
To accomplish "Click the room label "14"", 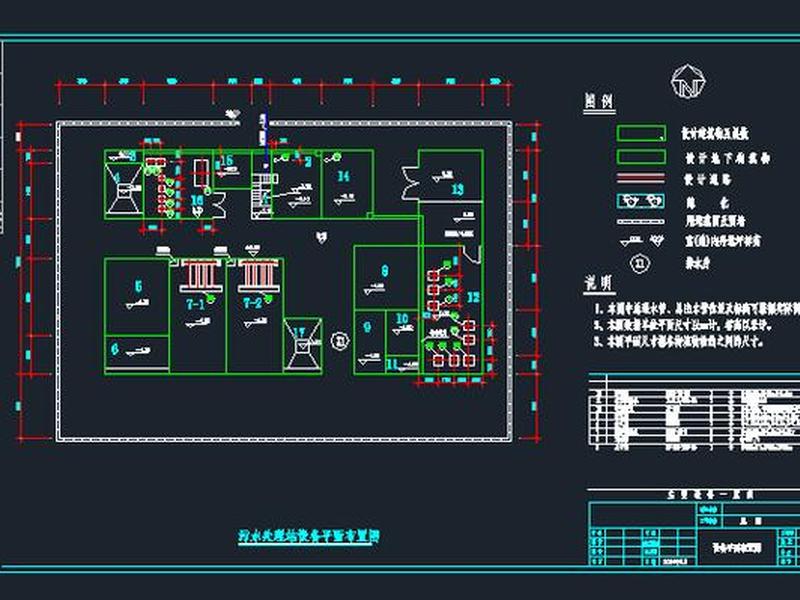I will coord(344,177).
